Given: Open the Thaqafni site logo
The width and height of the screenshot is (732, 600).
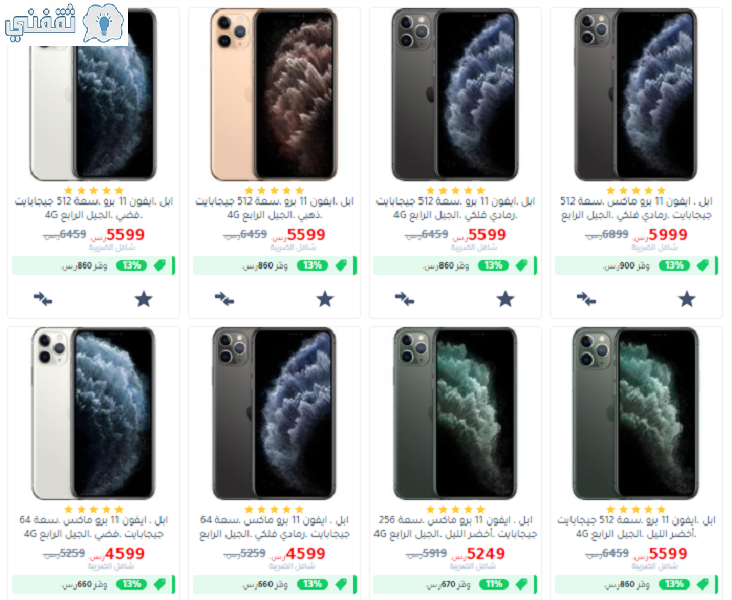Looking at the screenshot, I should click(66, 23).
